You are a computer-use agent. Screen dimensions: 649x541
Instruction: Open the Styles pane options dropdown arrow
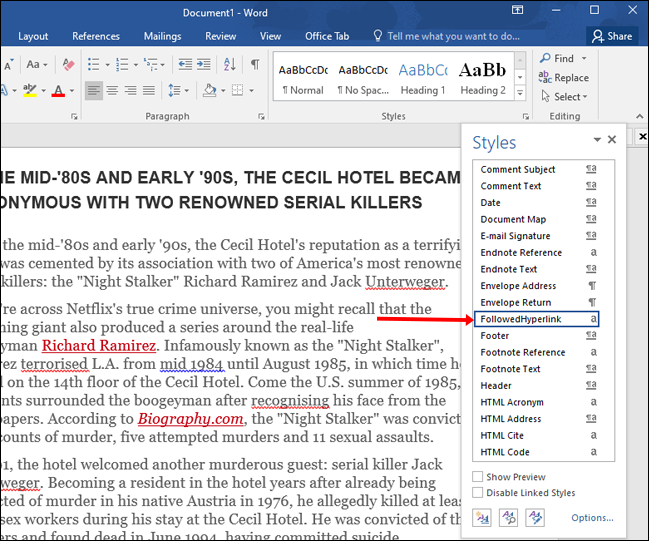(x=597, y=139)
